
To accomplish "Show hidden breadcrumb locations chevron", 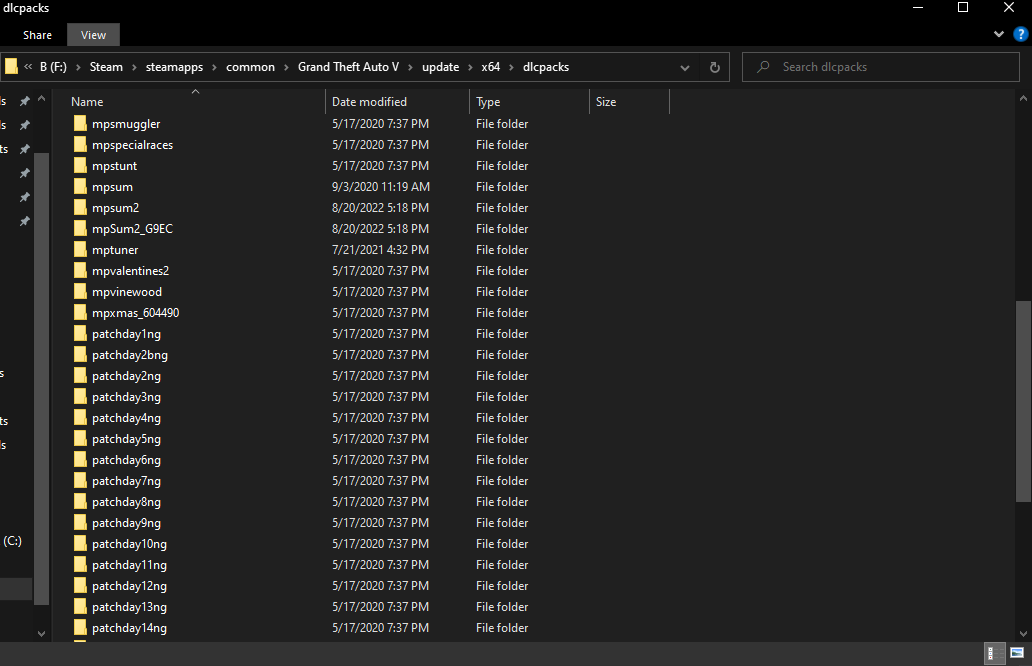I will [x=28, y=66].
